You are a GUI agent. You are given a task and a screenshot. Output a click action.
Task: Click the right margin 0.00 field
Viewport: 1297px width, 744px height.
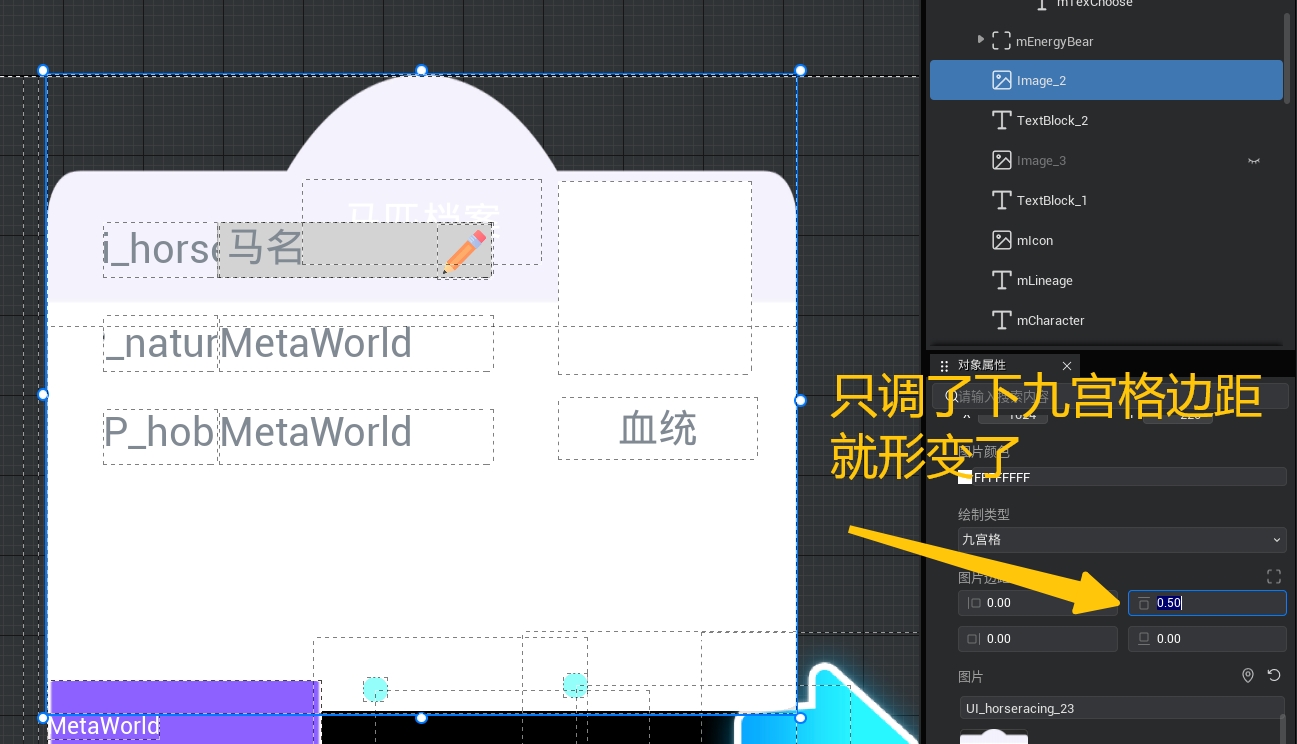1037,639
